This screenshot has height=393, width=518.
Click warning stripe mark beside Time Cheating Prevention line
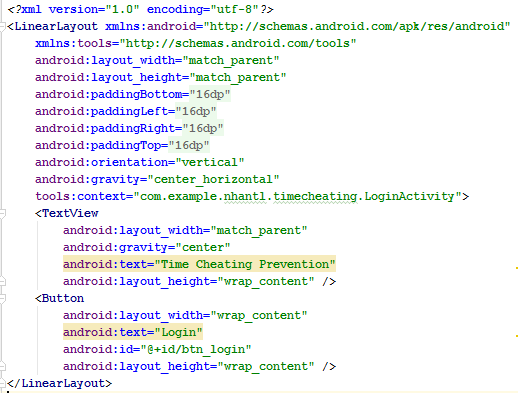516,267
